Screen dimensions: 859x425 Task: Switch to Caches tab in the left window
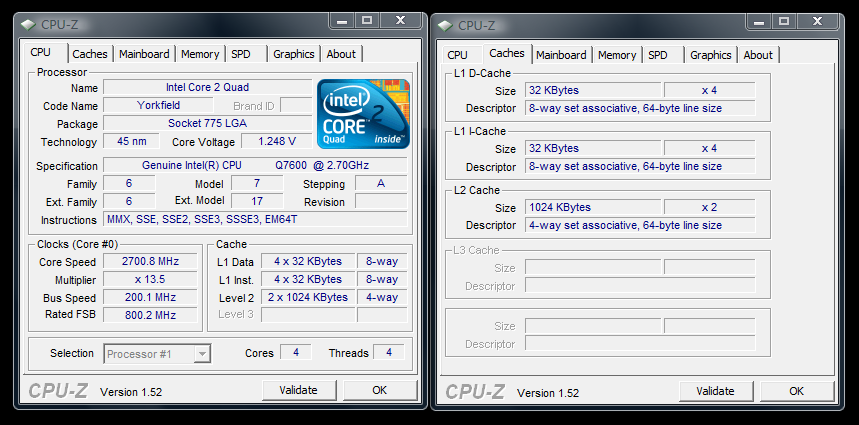point(90,54)
